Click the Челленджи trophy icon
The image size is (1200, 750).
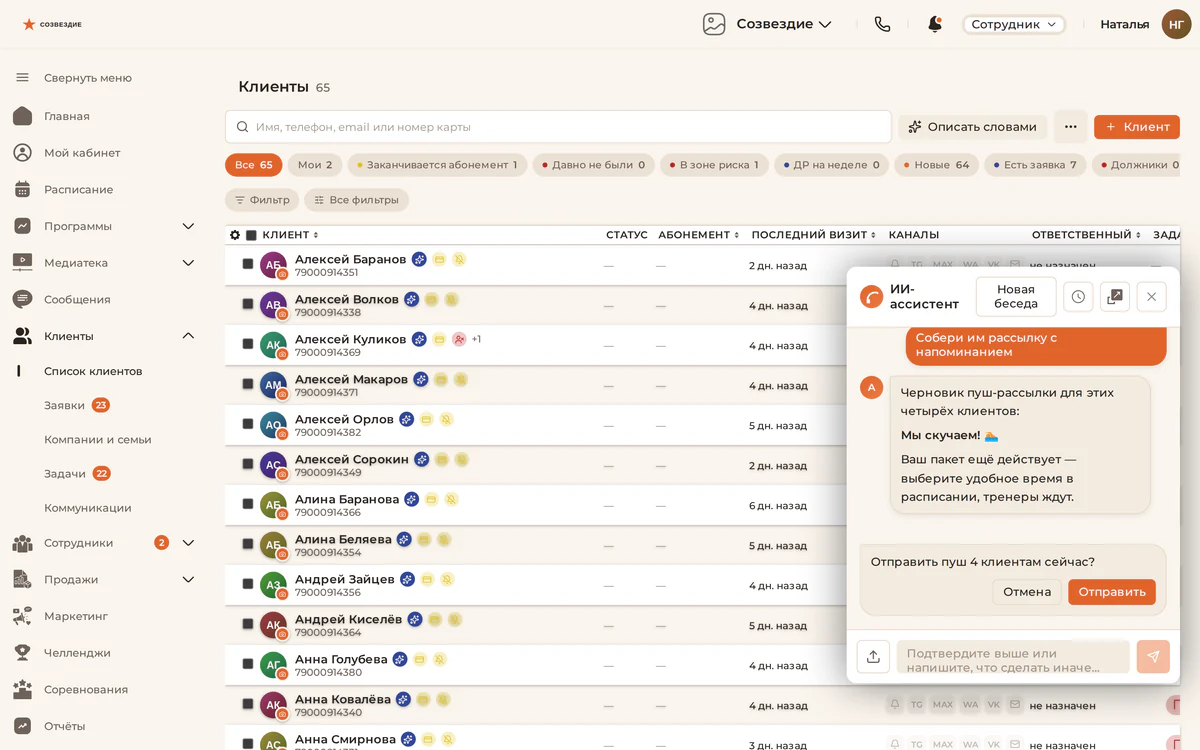pyautogui.click(x=22, y=652)
